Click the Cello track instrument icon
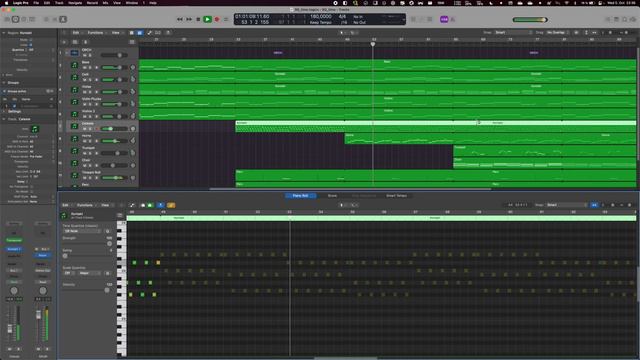640x360 pixels. [x=74, y=77]
